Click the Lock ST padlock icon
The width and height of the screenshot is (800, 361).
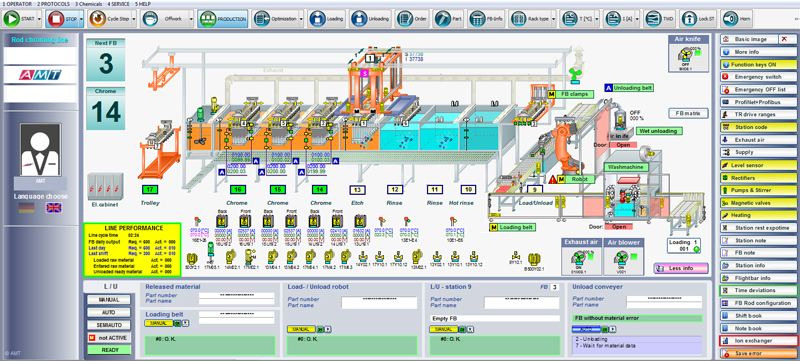click(x=689, y=19)
